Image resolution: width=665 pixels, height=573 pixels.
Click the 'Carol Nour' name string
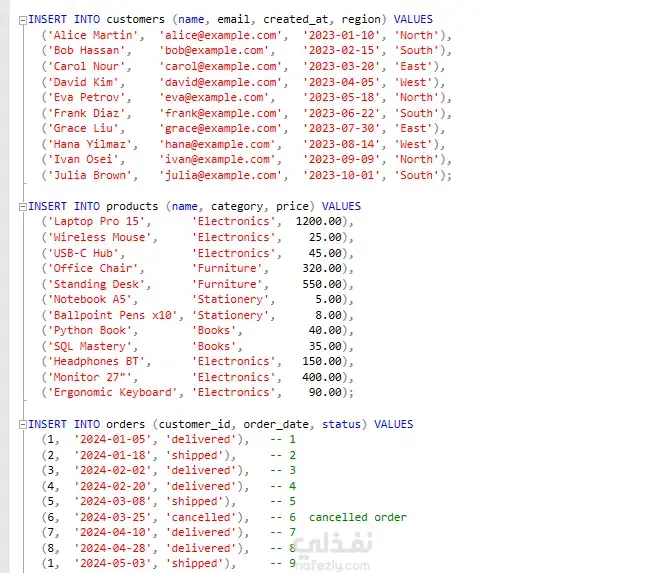[86, 66]
